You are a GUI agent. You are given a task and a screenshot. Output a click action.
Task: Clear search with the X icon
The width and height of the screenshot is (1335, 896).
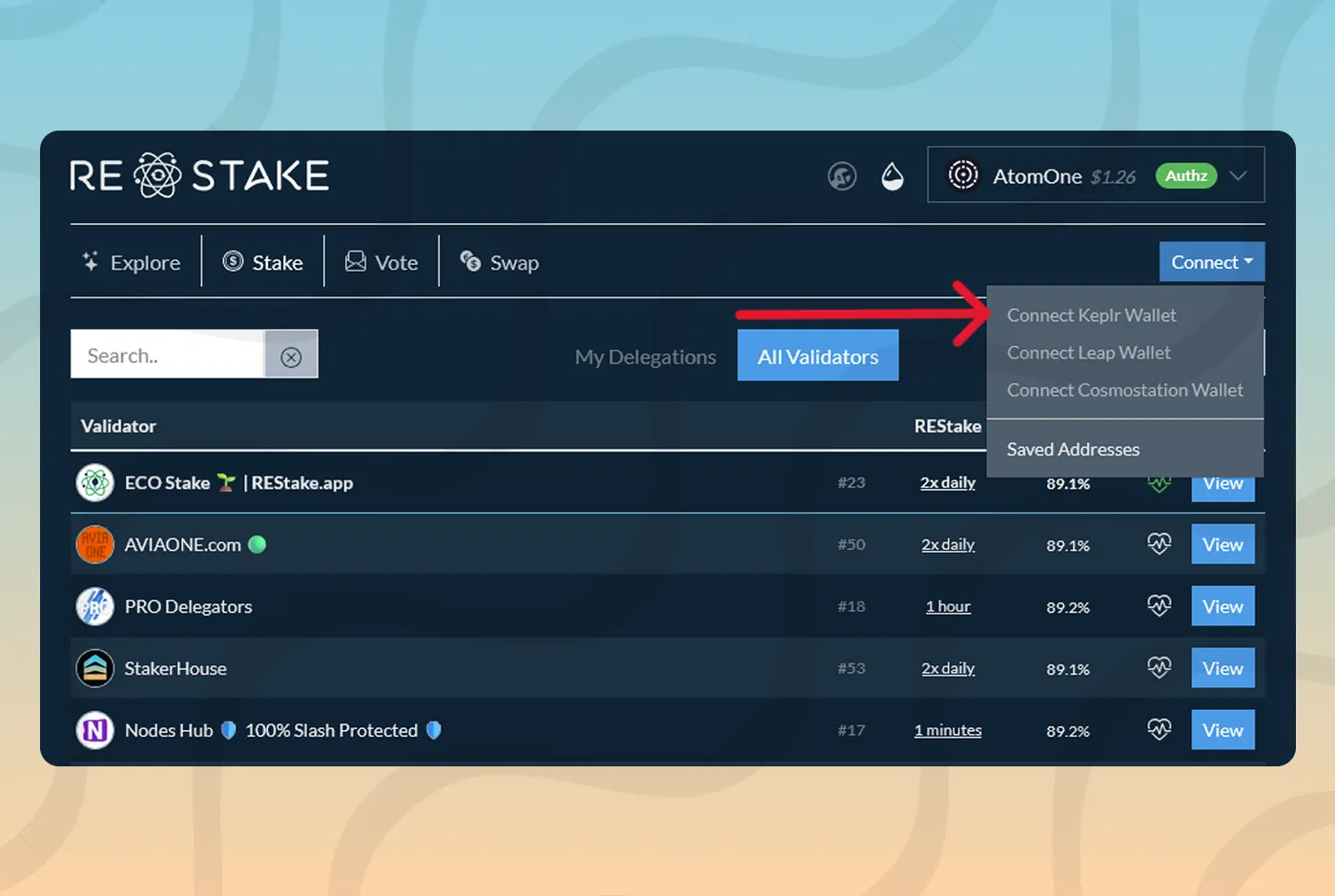(x=291, y=356)
